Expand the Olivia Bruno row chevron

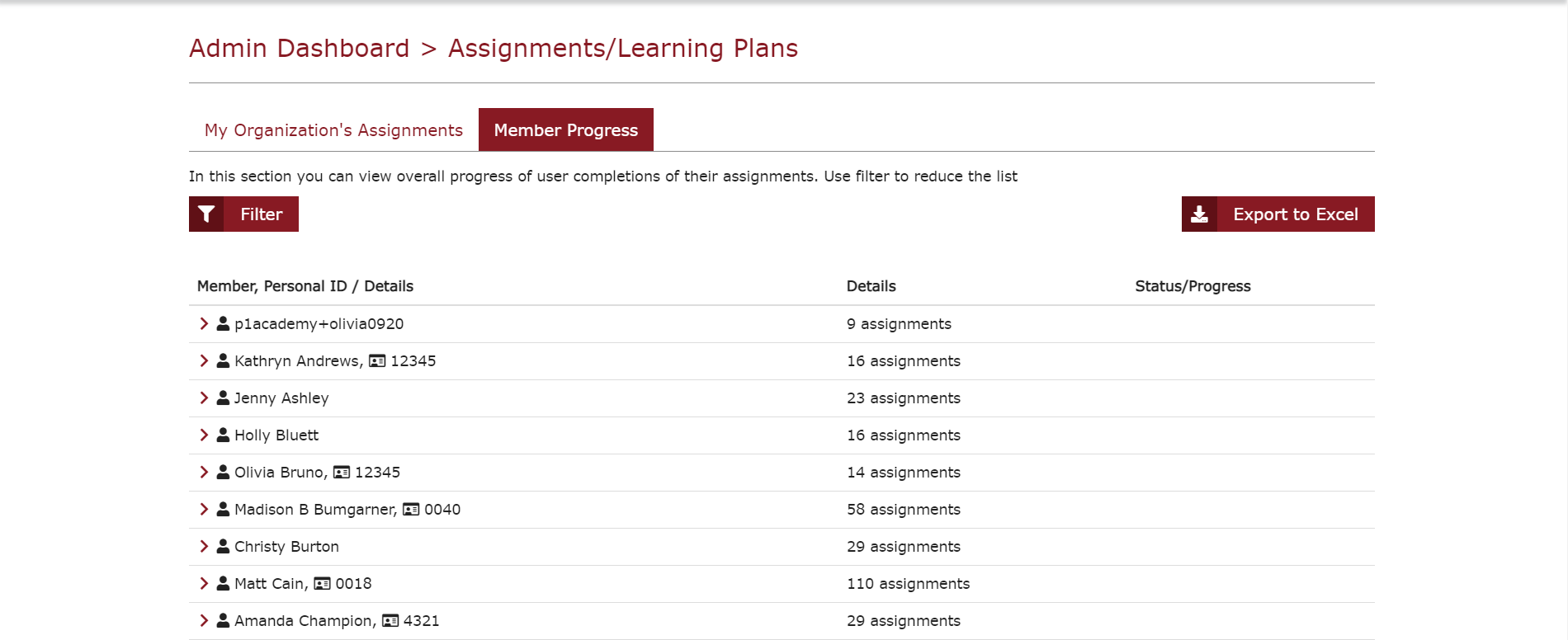(204, 472)
